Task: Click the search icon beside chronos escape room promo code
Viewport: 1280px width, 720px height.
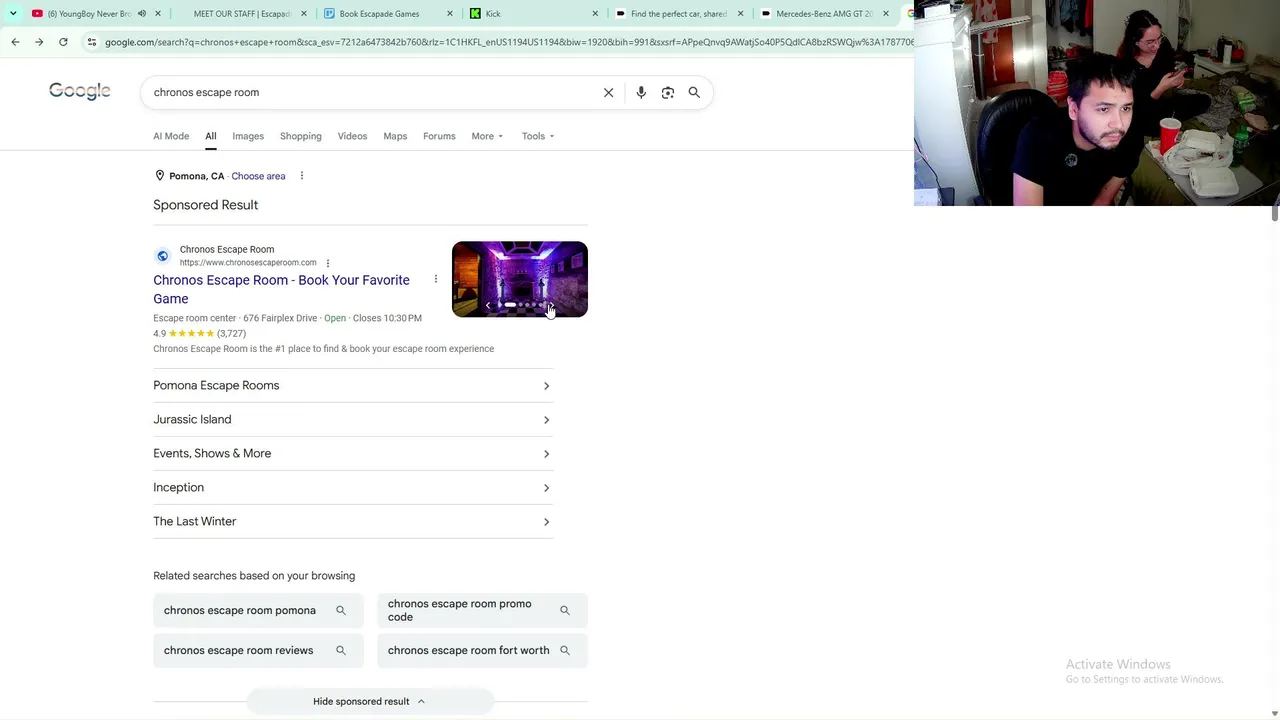Action: pos(565,610)
